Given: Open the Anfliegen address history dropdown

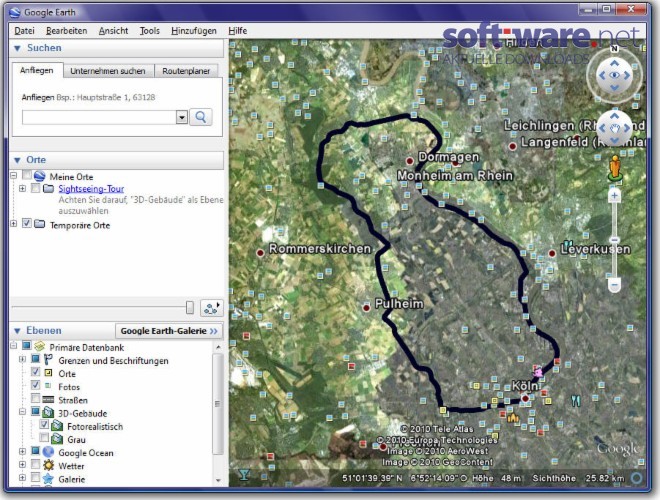Looking at the screenshot, I should (x=181, y=117).
